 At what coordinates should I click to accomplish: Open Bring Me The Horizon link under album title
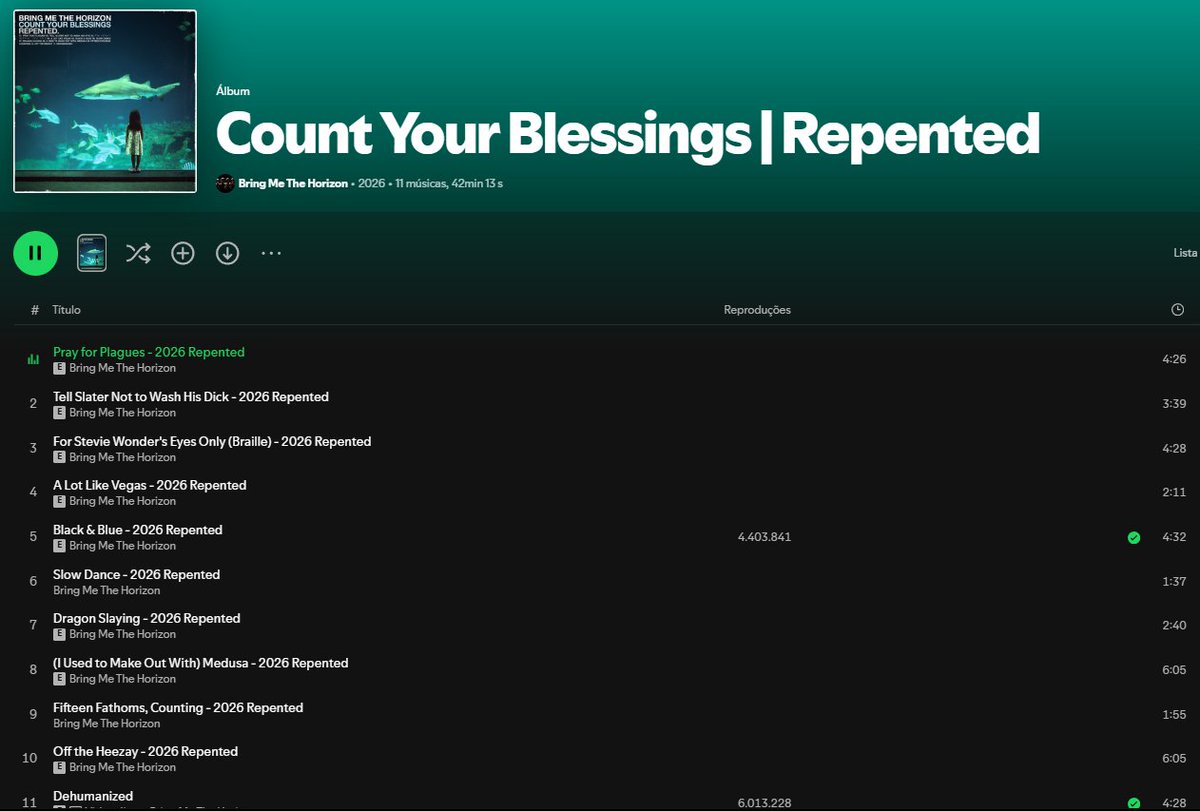click(293, 183)
